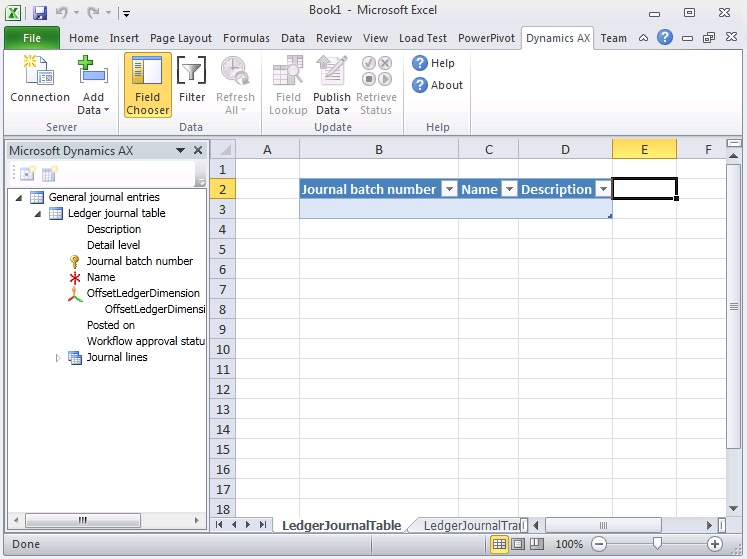Toggle the Field Chooser pane

point(147,85)
